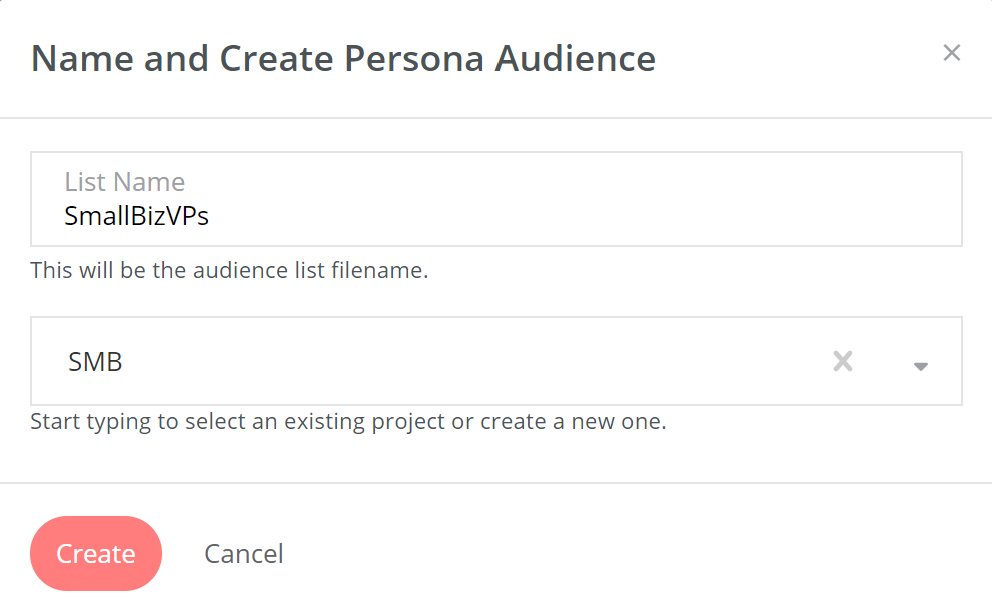Cancel creating the persona audience
The width and height of the screenshot is (992, 614).
point(244,554)
